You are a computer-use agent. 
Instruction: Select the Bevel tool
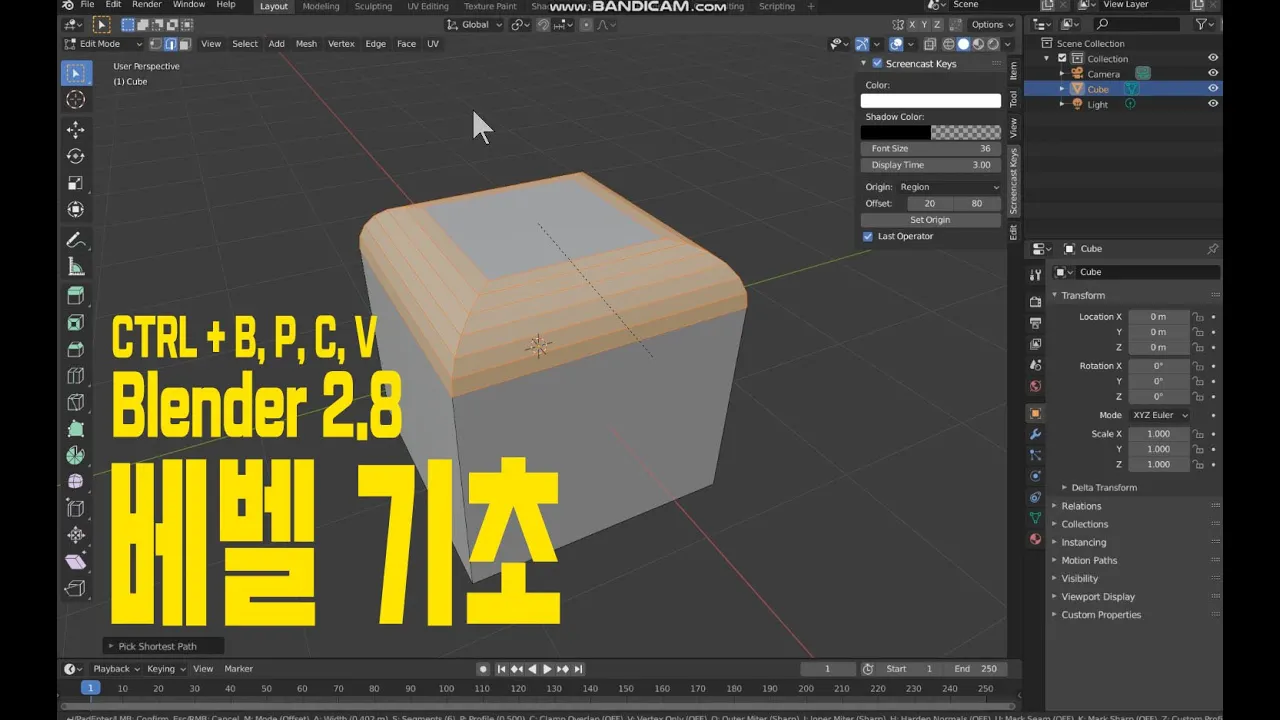pos(75,350)
